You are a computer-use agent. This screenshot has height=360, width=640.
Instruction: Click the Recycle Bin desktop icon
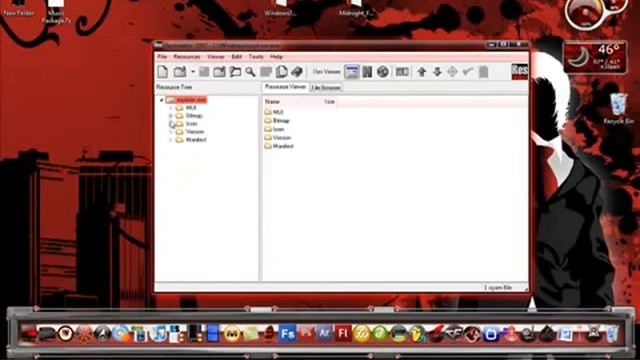619,108
